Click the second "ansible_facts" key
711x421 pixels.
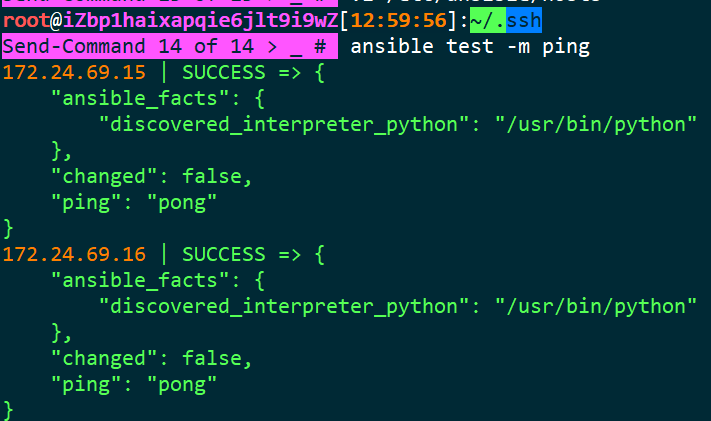140,280
